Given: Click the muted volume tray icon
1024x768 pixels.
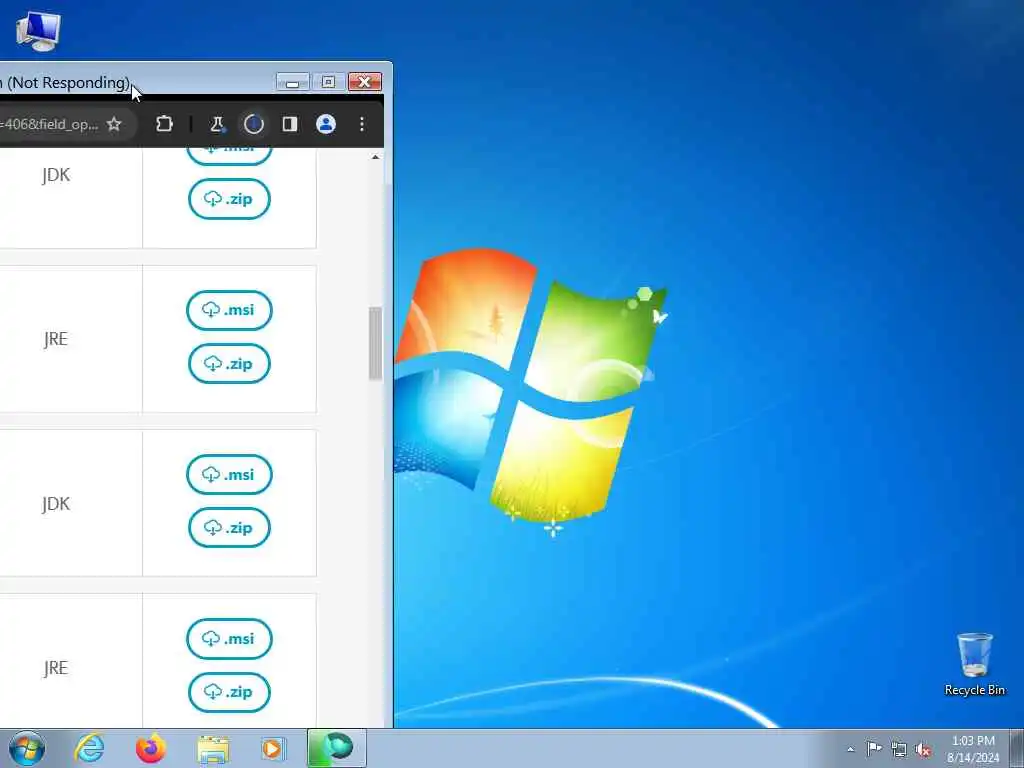Looking at the screenshot, I should [x=923, y=749].
